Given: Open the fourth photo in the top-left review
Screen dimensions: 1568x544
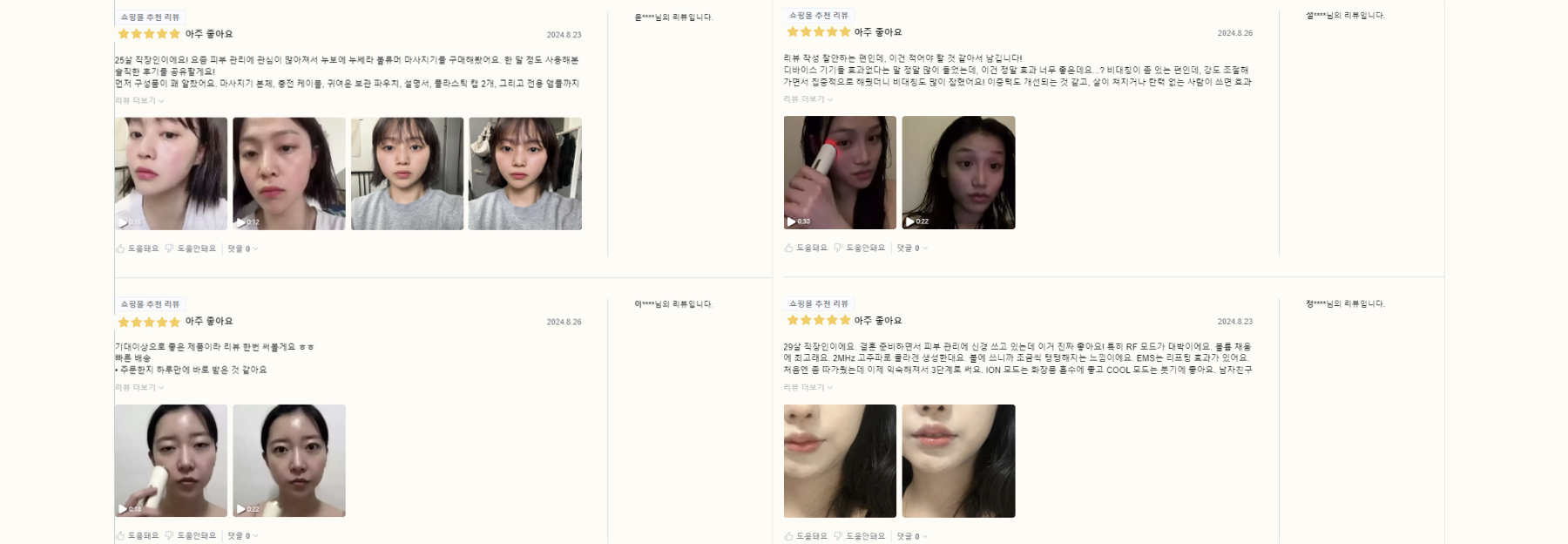Looking at the screenshot, I should click(524, 173).
